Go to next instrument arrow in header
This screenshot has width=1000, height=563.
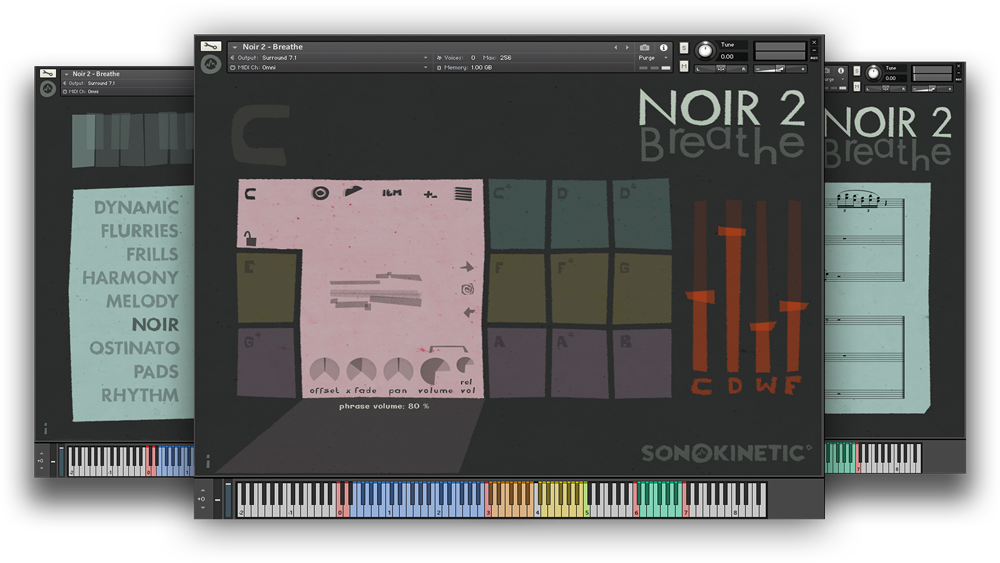tap(627, 47)
